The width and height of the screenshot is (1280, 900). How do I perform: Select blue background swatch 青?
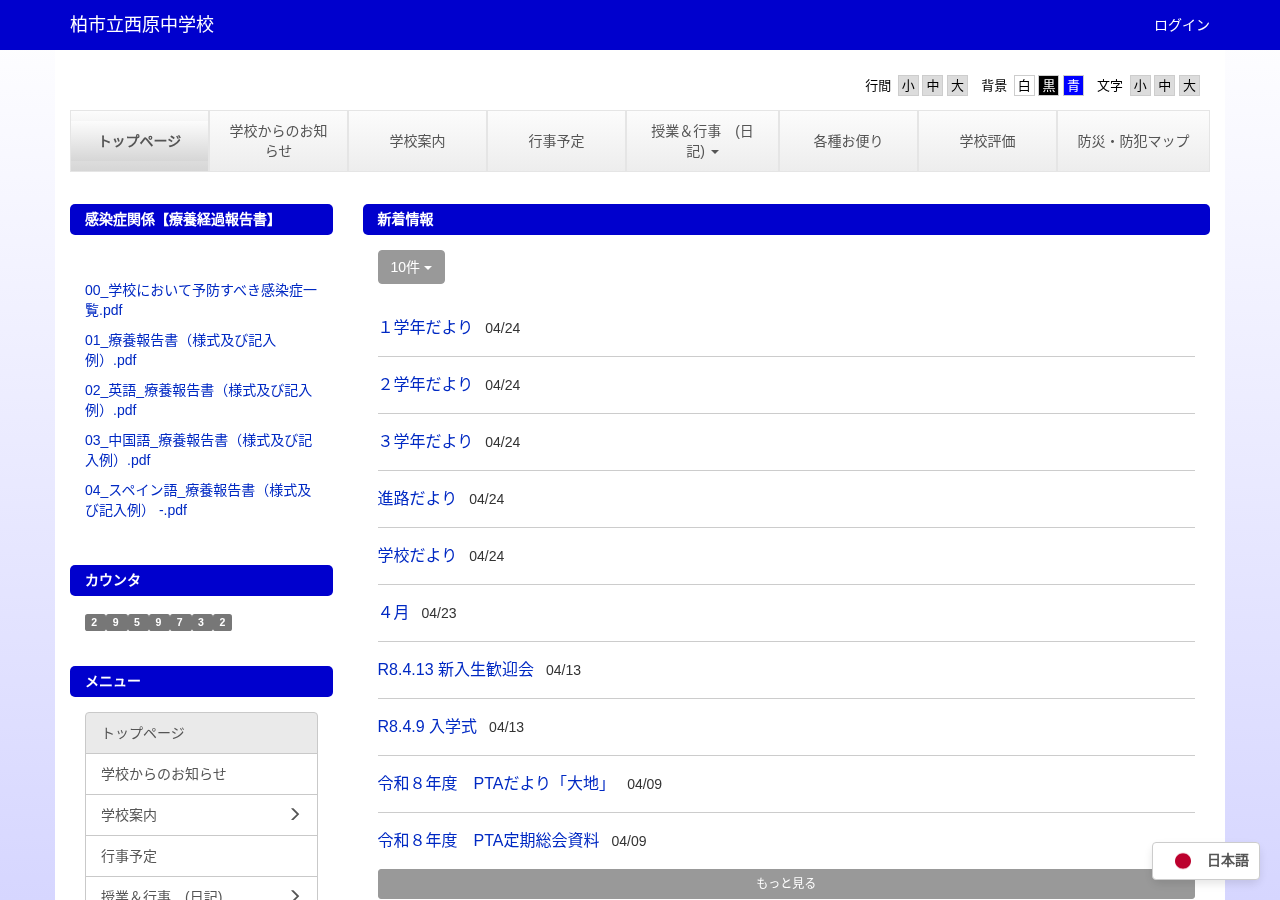tap(1073, 86)
